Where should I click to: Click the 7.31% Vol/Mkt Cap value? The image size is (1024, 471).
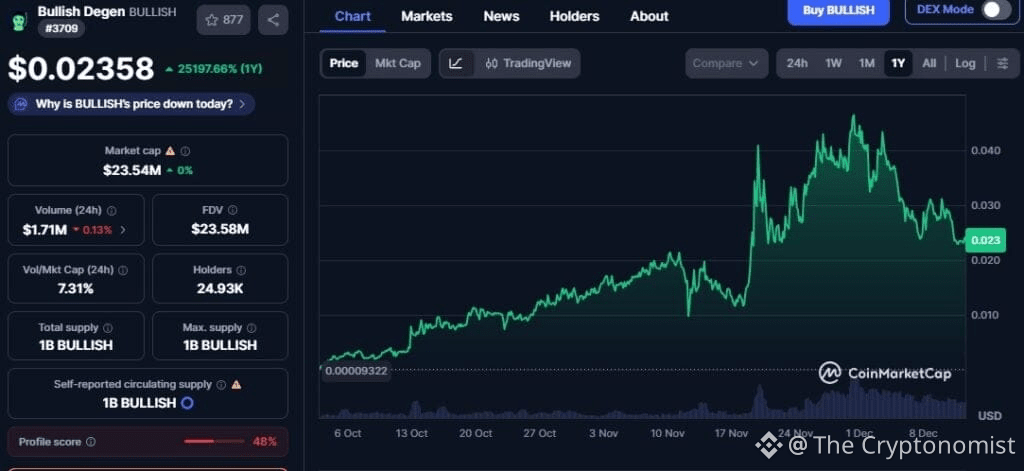point(76,288)
